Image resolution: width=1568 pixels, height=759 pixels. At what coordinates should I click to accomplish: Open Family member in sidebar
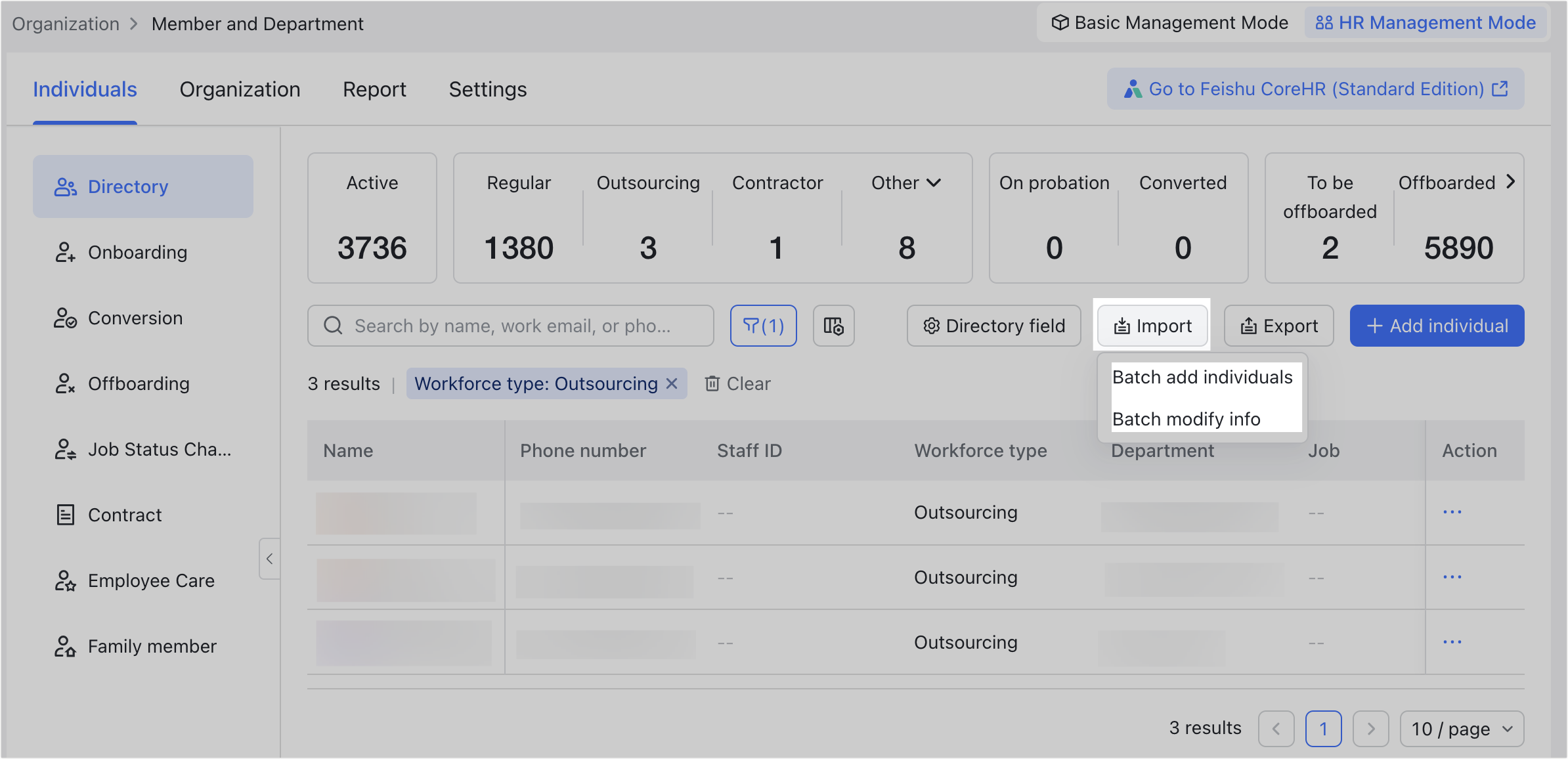[x=143, y=646]
